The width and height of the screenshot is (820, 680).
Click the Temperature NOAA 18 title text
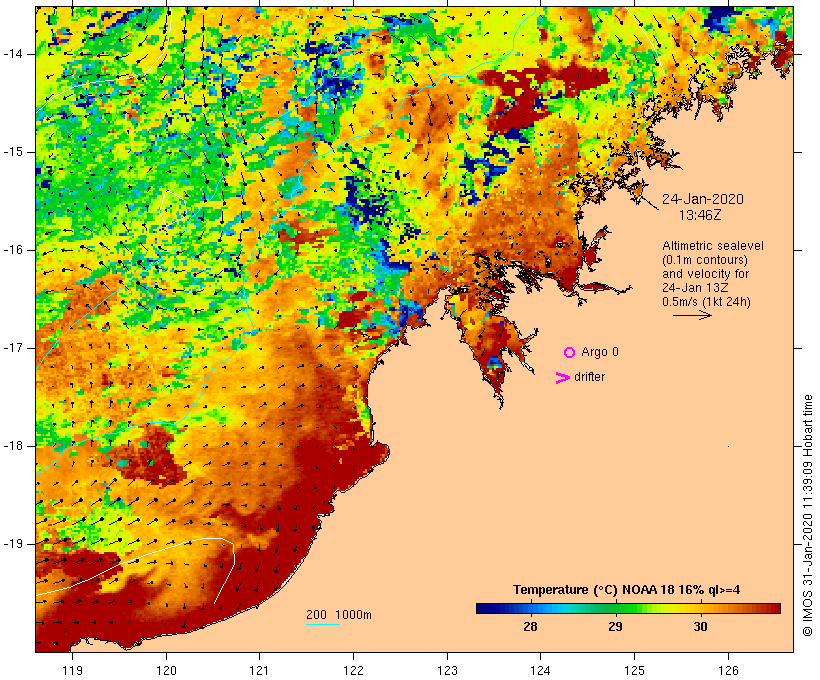tap(627, 590)
